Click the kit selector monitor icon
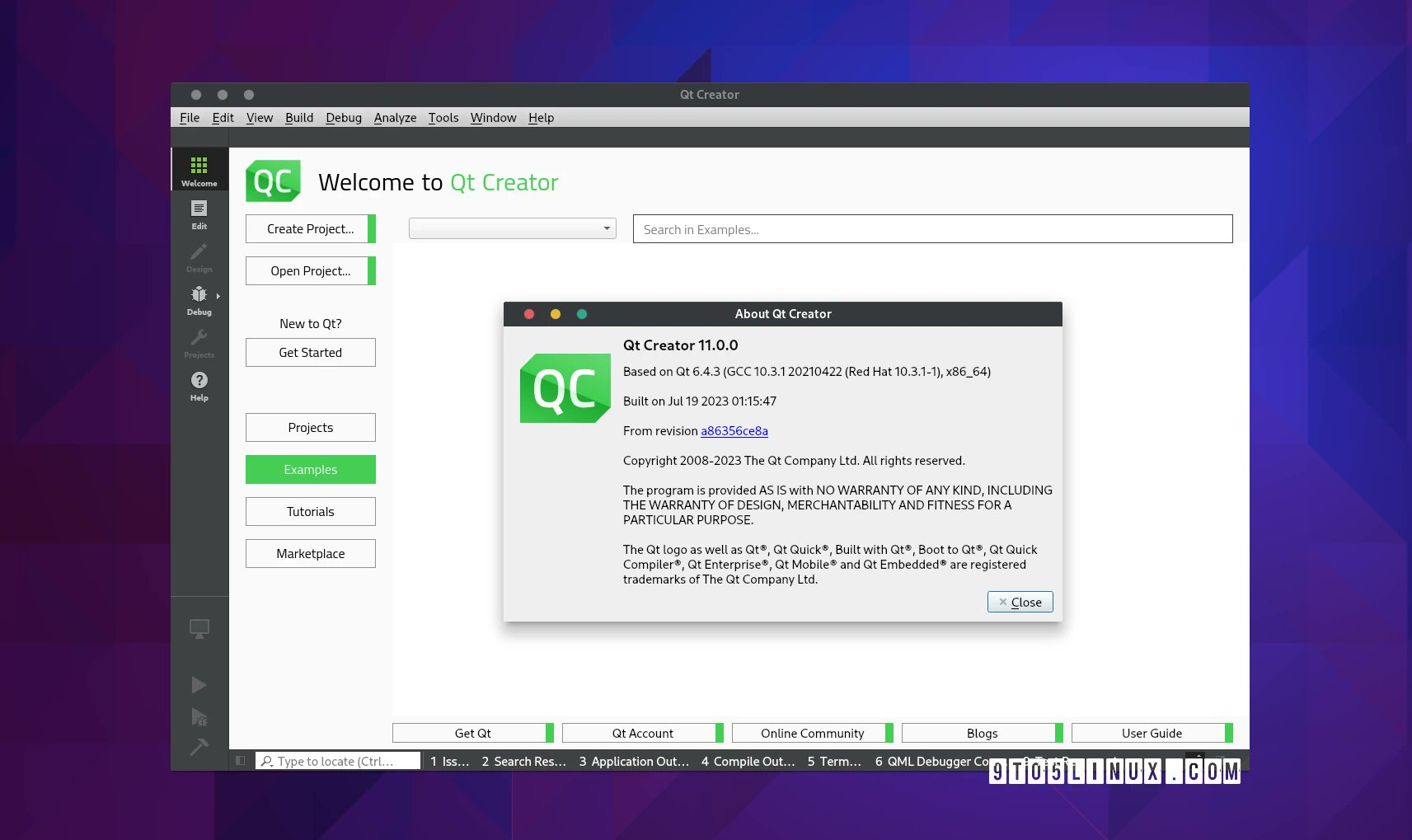This screenshot has height=840, width=1412. [199, 628]
